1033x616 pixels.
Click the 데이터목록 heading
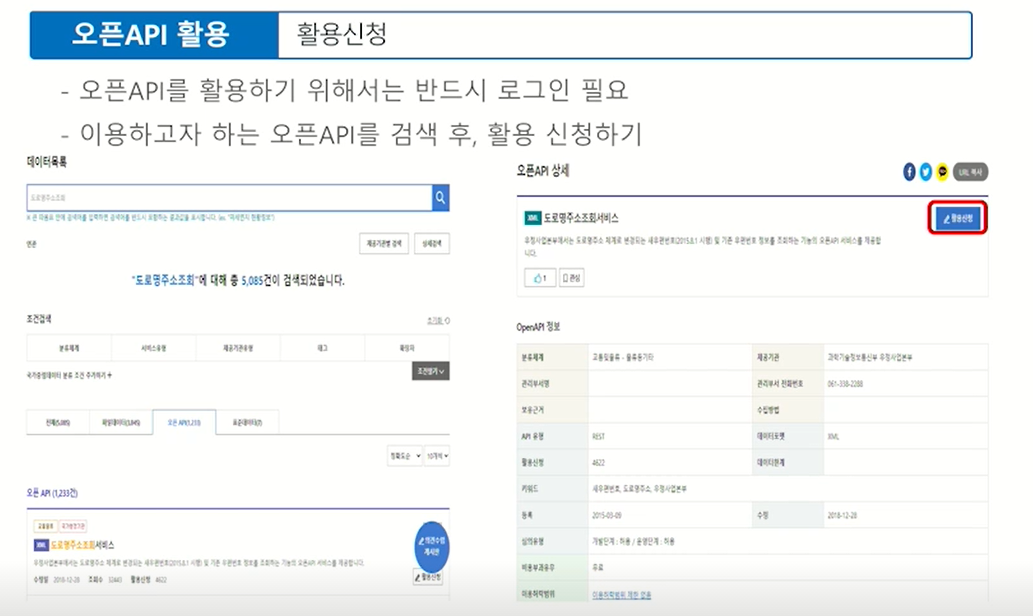(x=46, y=161)
